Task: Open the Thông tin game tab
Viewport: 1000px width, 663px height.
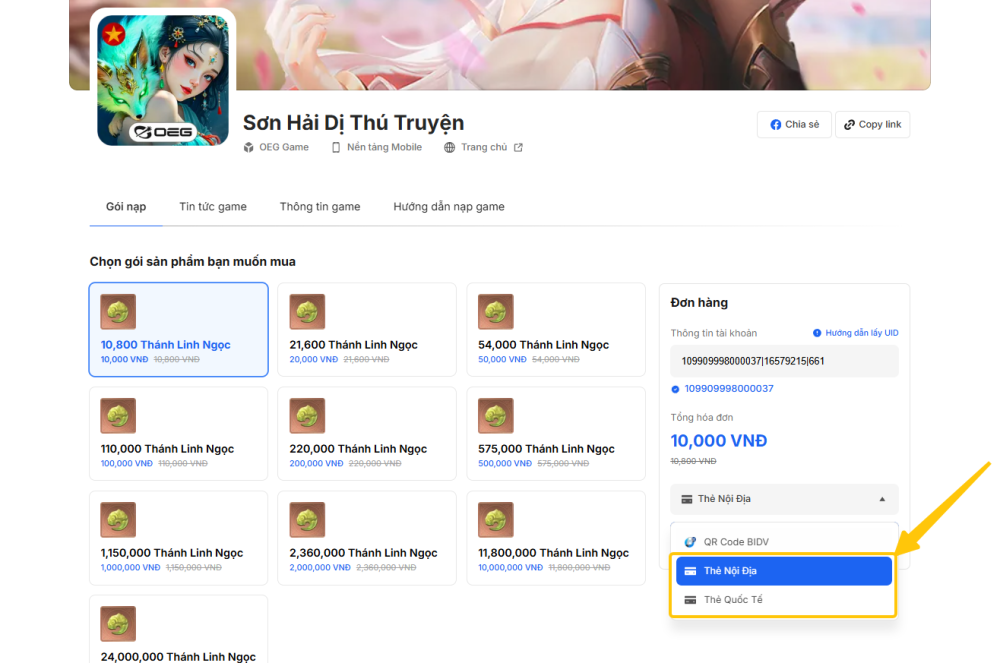Action: coord(320,207)
